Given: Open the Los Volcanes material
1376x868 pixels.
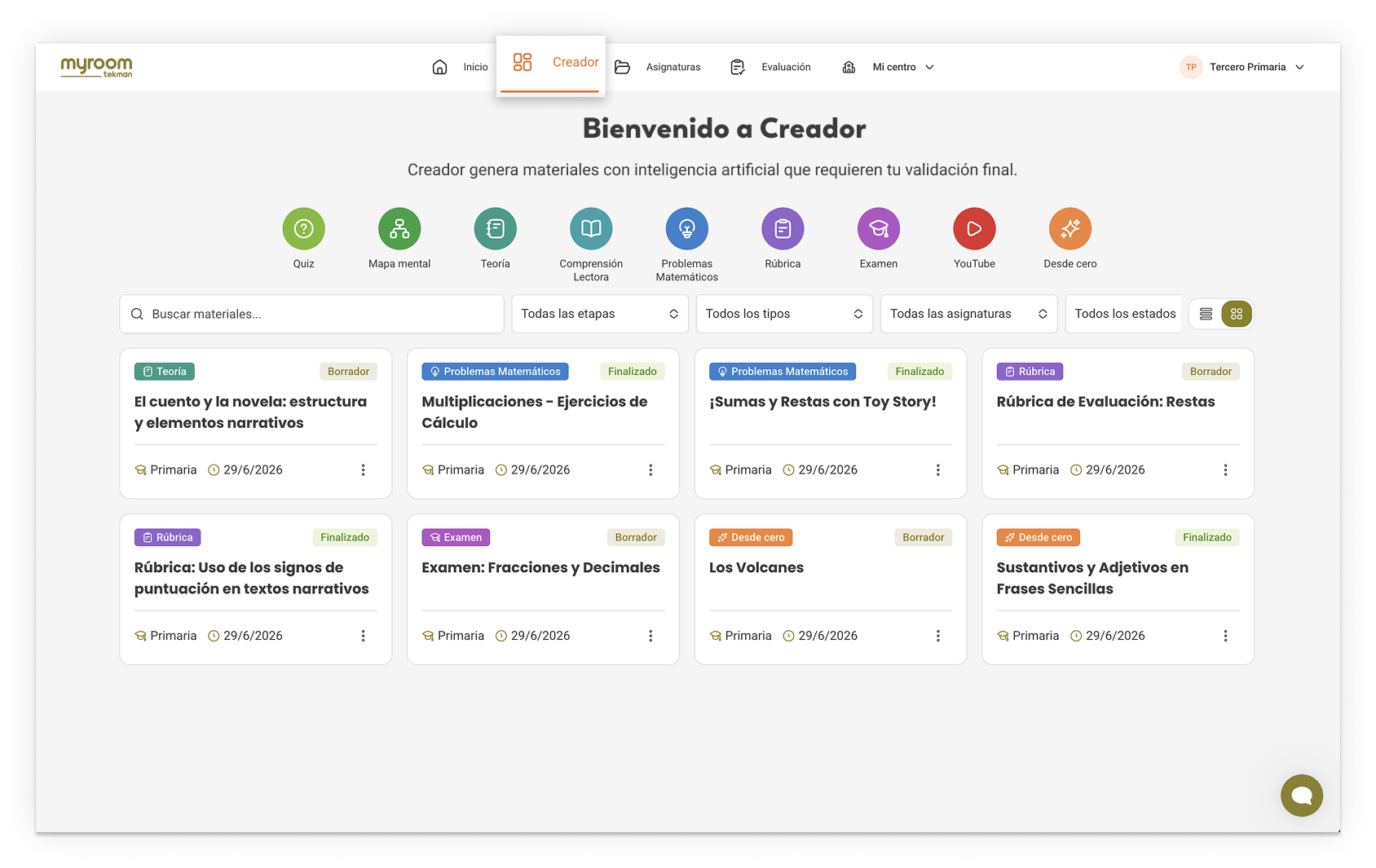Looking at the screenshot, I should (x=756, y=567).
